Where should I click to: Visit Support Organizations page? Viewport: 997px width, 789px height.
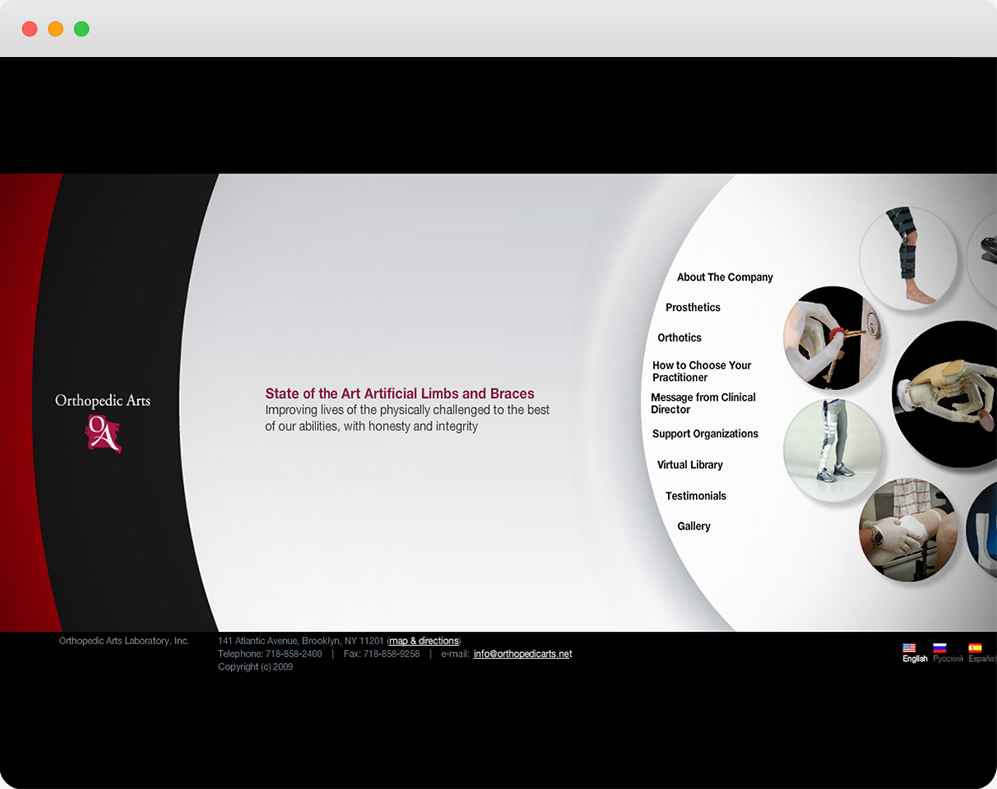705,434
